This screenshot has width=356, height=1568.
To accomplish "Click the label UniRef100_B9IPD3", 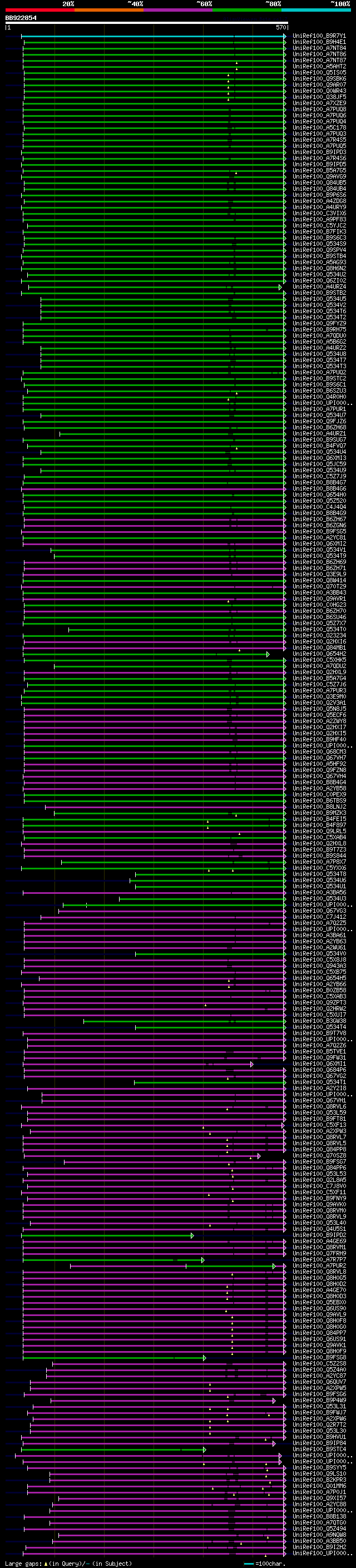I will tap(319, 153).
